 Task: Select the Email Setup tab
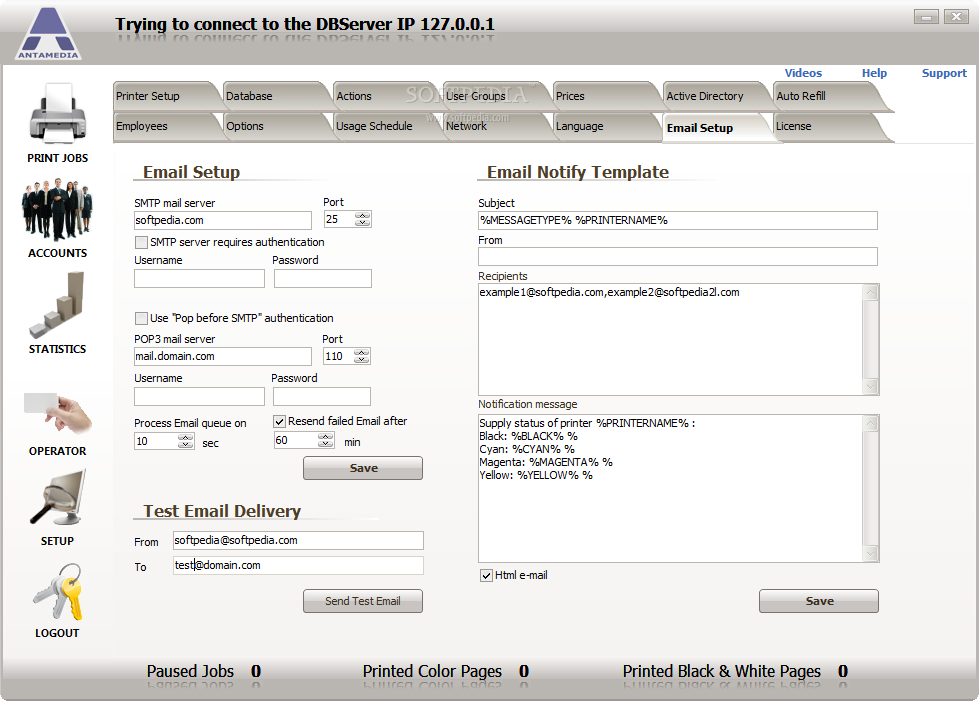[x=715, y=128]
